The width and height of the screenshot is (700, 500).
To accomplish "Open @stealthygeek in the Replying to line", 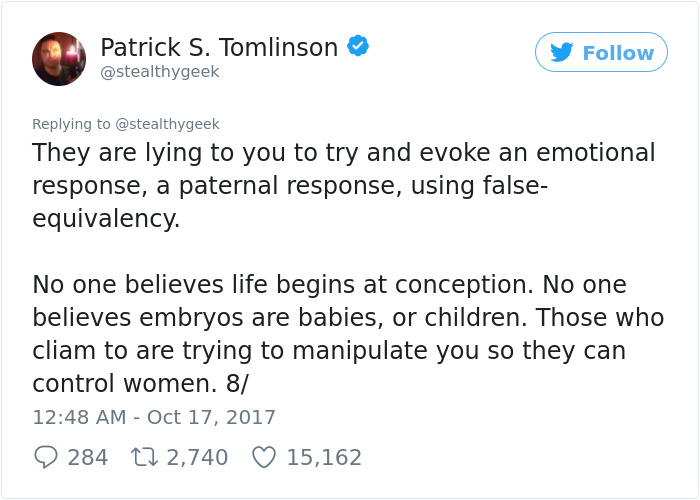I will pos(167,124).
